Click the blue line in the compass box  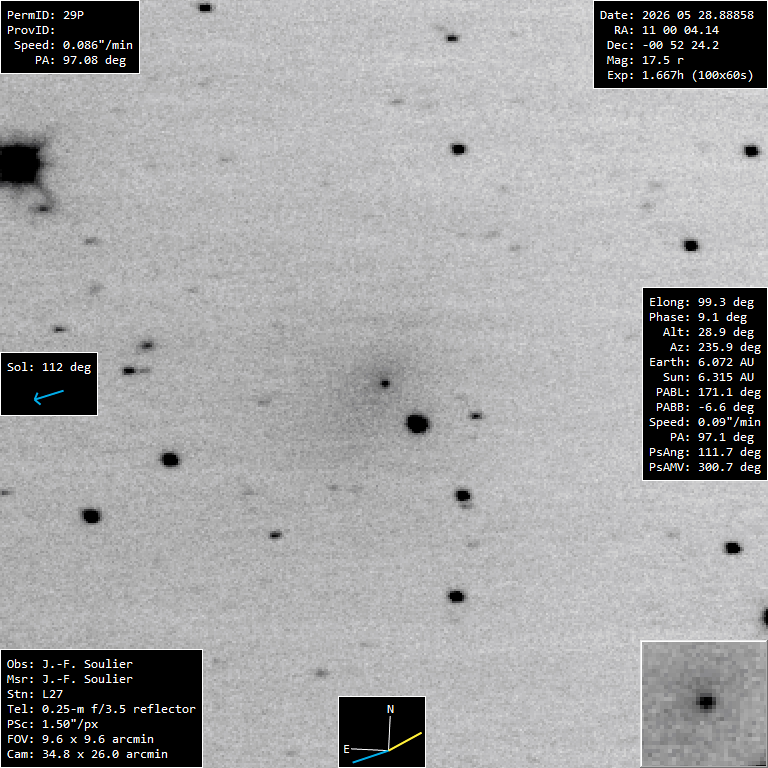[x=370, y=756]
